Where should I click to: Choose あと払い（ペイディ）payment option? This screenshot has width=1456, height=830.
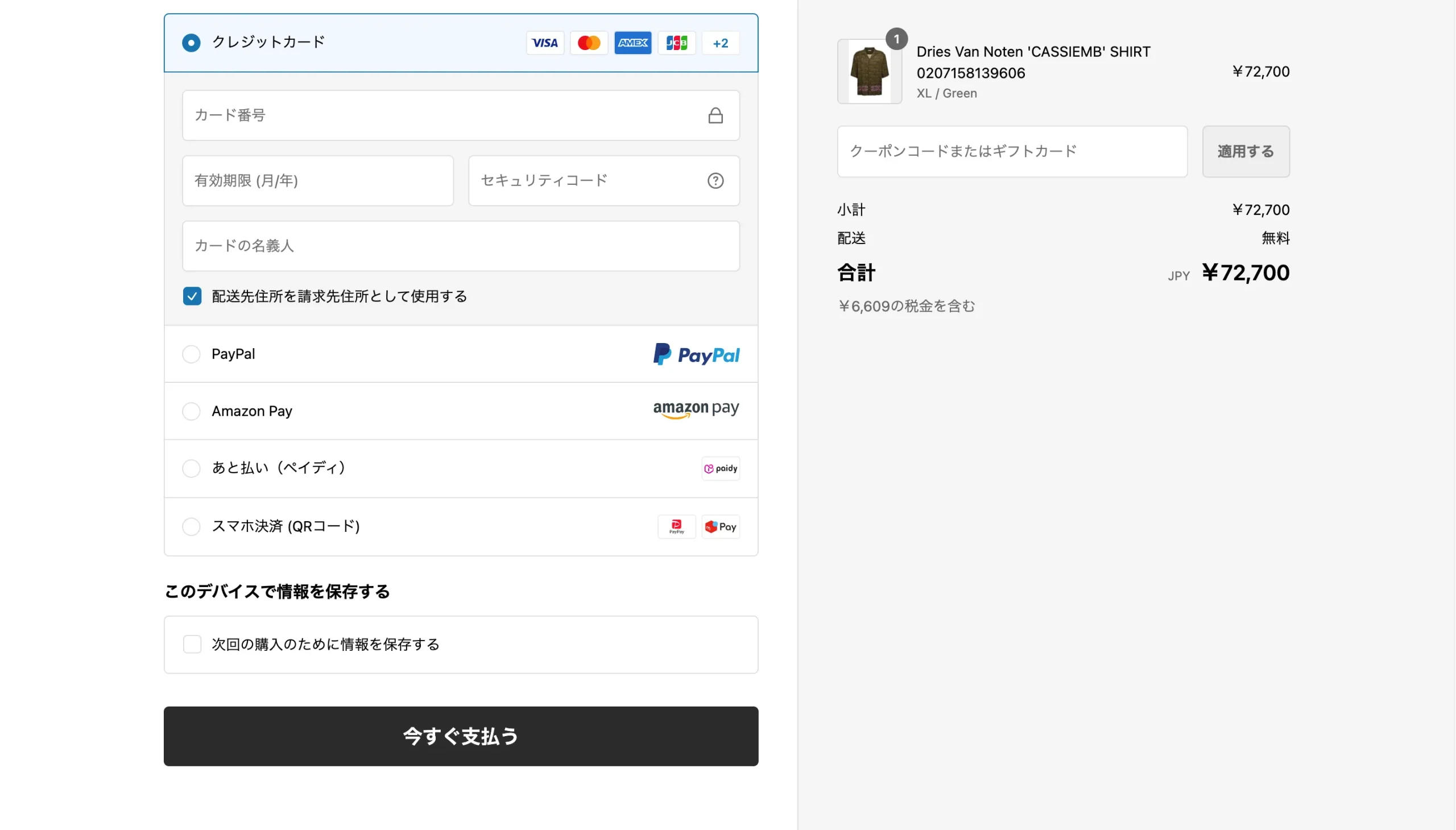pos(461,469)
